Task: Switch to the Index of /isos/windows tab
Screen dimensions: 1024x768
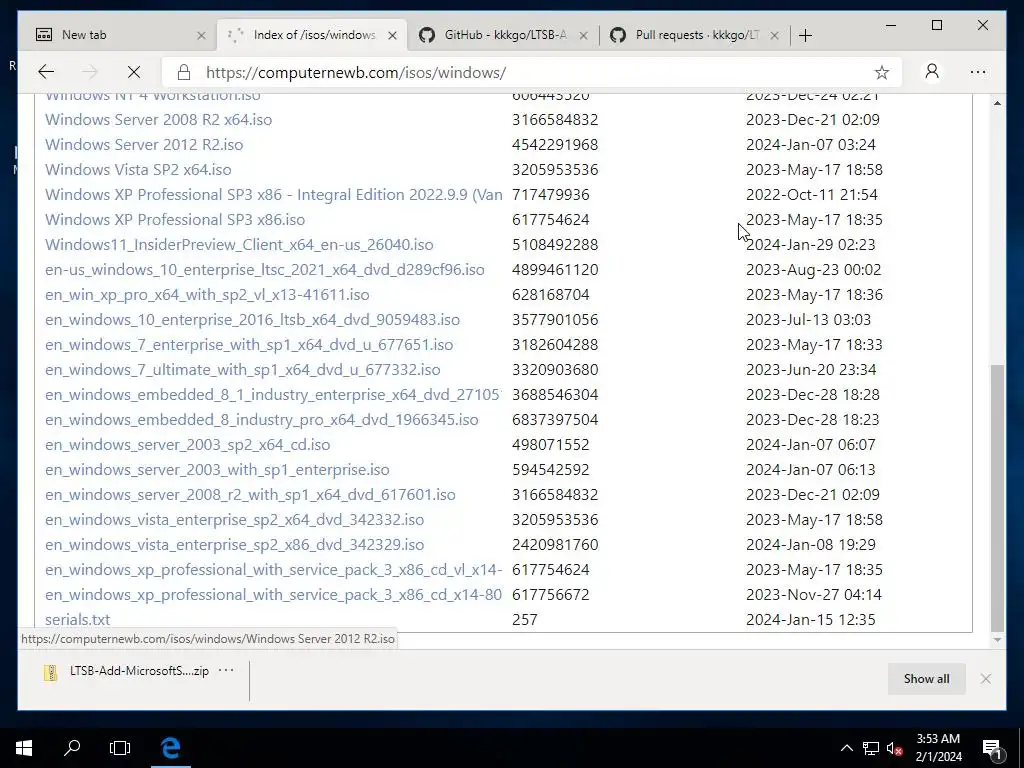Action: [x=313, y=35]
